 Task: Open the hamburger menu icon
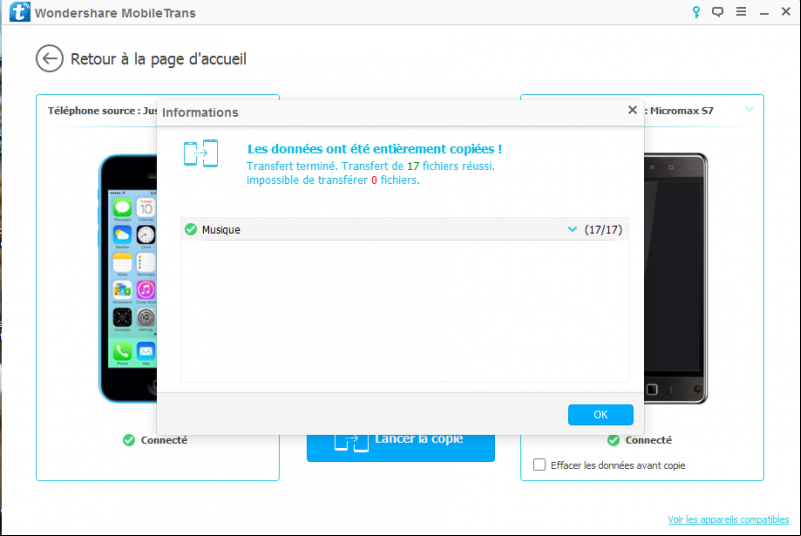click(x=741, y=11)
